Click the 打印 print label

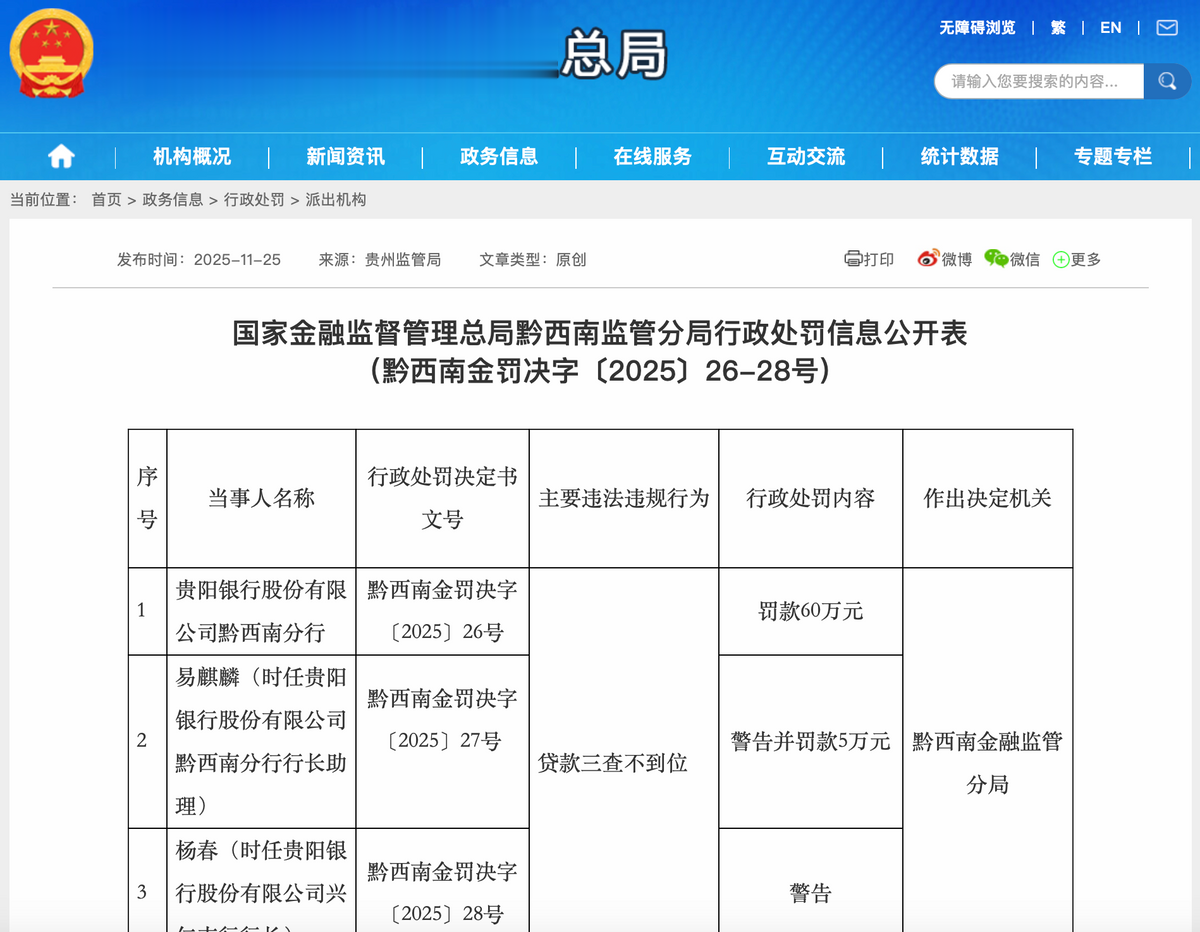click(879, 259)
